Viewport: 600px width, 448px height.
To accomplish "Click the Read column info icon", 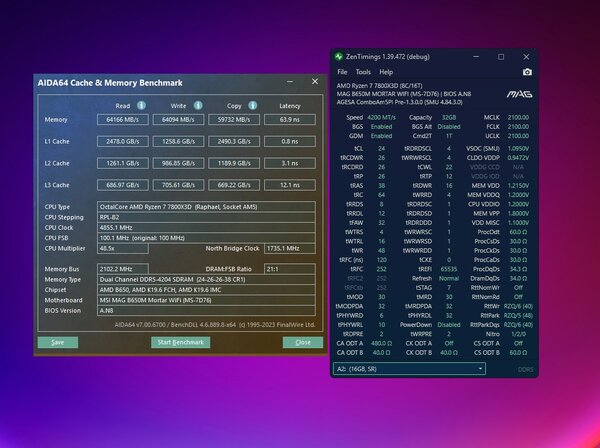I will coord(141,105).
